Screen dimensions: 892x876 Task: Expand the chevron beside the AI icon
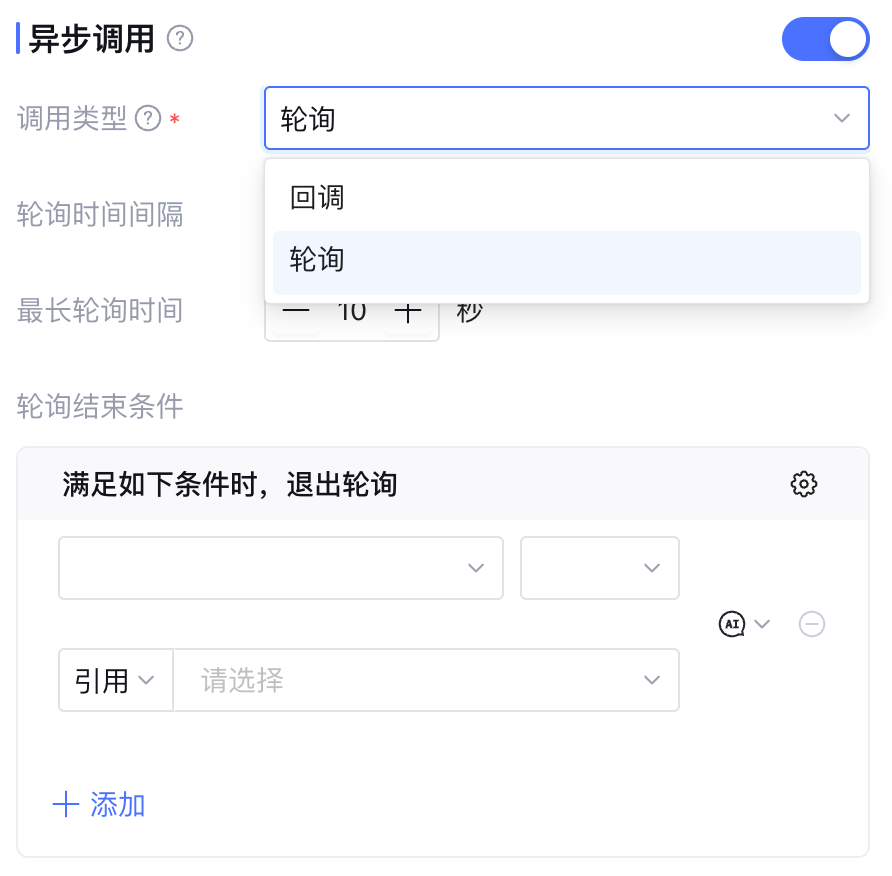[762, 624]
